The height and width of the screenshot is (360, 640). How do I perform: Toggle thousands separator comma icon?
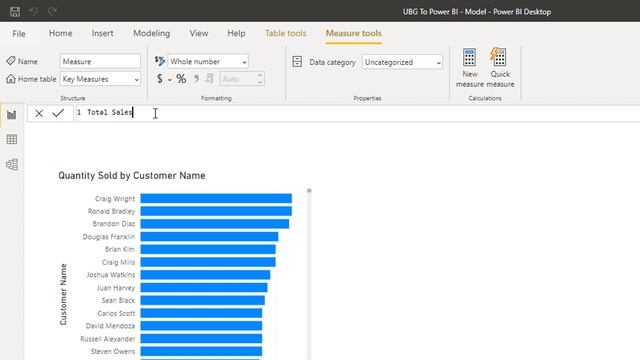196,78
